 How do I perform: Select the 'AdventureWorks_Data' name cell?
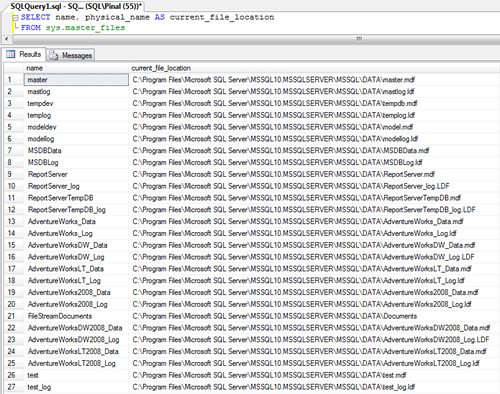(x=76, y=222)
